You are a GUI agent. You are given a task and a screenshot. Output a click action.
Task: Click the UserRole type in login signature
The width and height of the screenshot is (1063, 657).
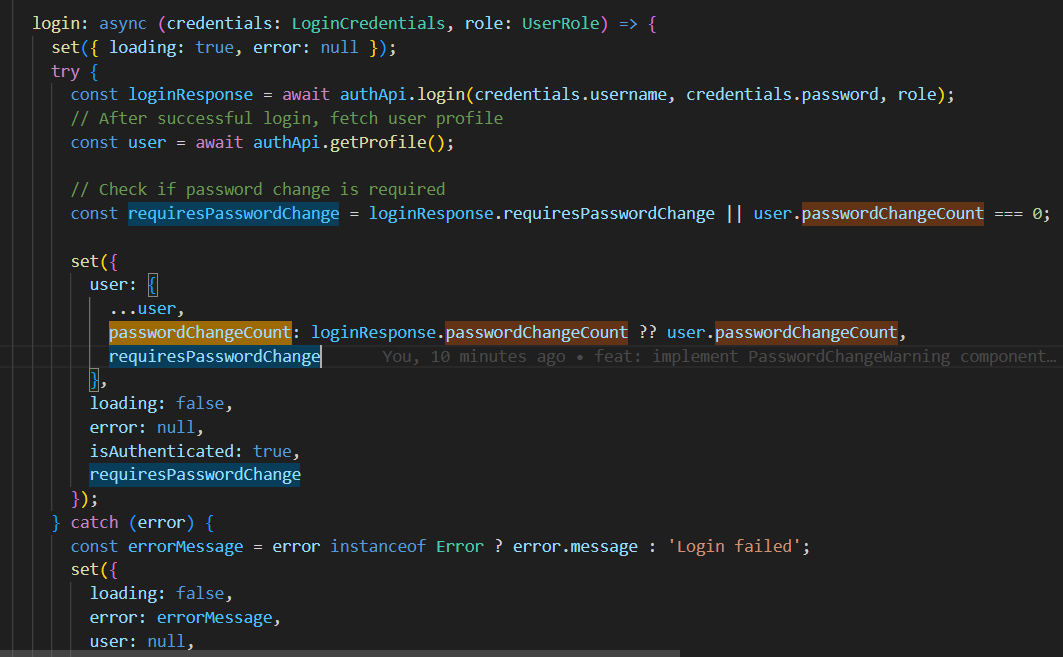coord(561,24)
